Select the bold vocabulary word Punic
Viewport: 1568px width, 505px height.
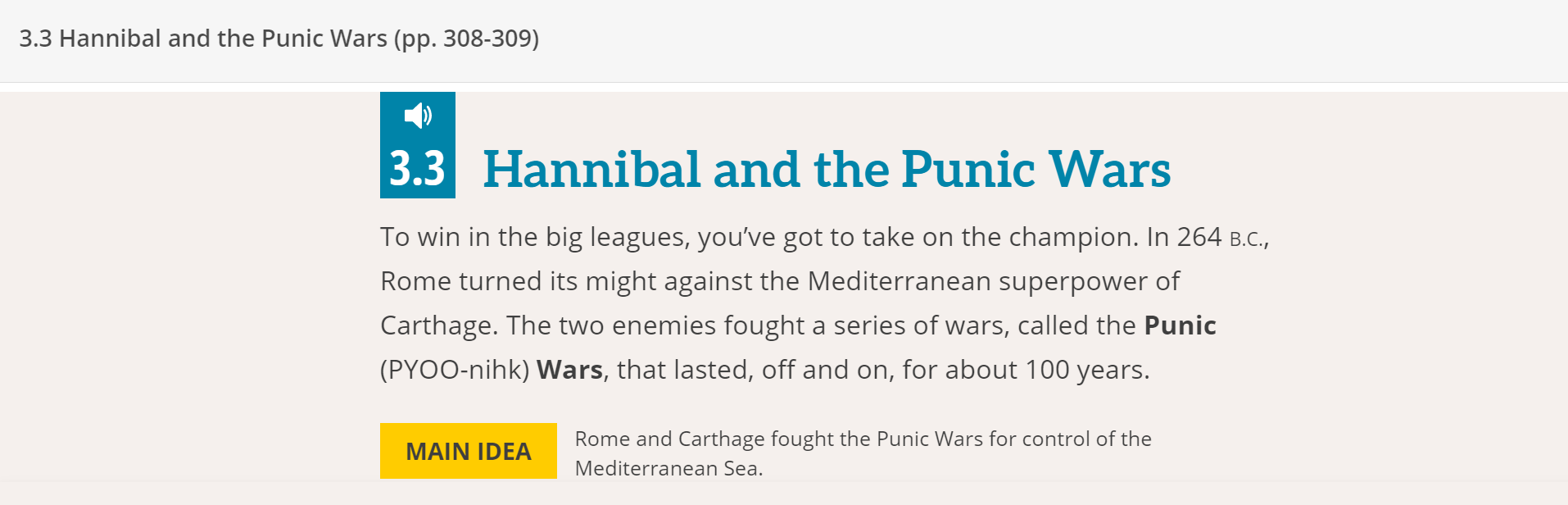[x=1180, y=325]
